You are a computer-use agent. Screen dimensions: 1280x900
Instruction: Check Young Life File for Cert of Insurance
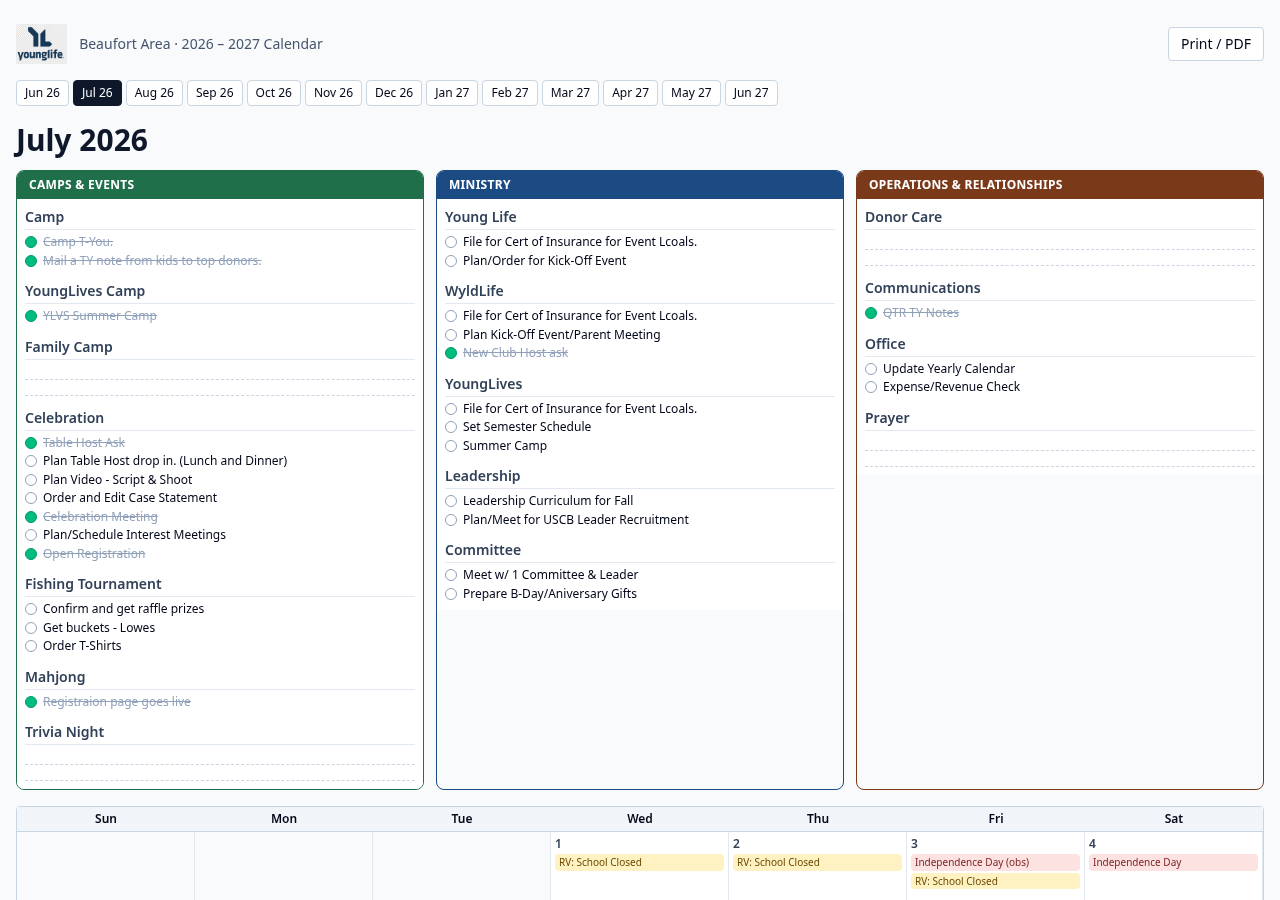tap(451, 242)
